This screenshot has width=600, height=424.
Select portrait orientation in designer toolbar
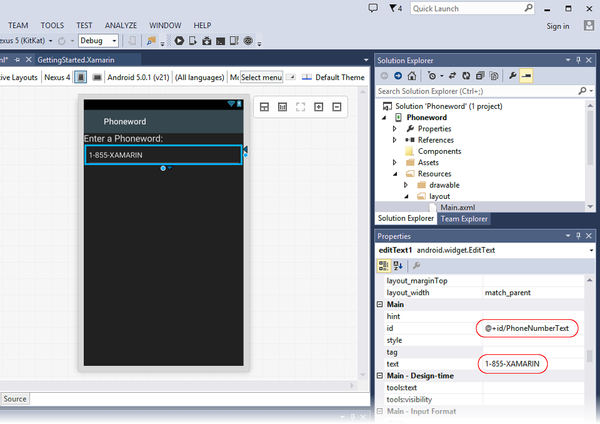tap(82, 77)
